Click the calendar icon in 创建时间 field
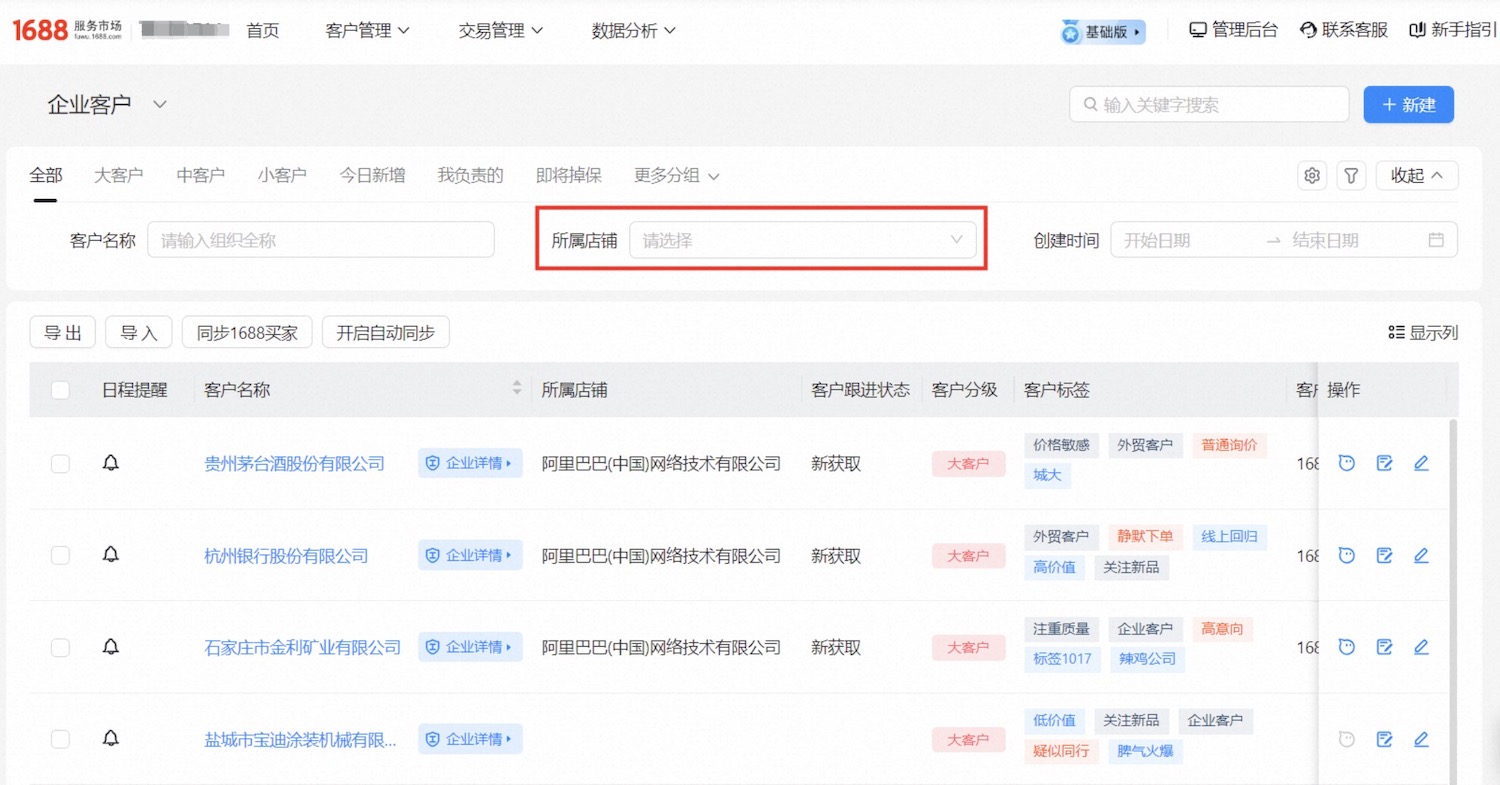Viewport: 1500px width, 785px height. (x=1436, y=240)
